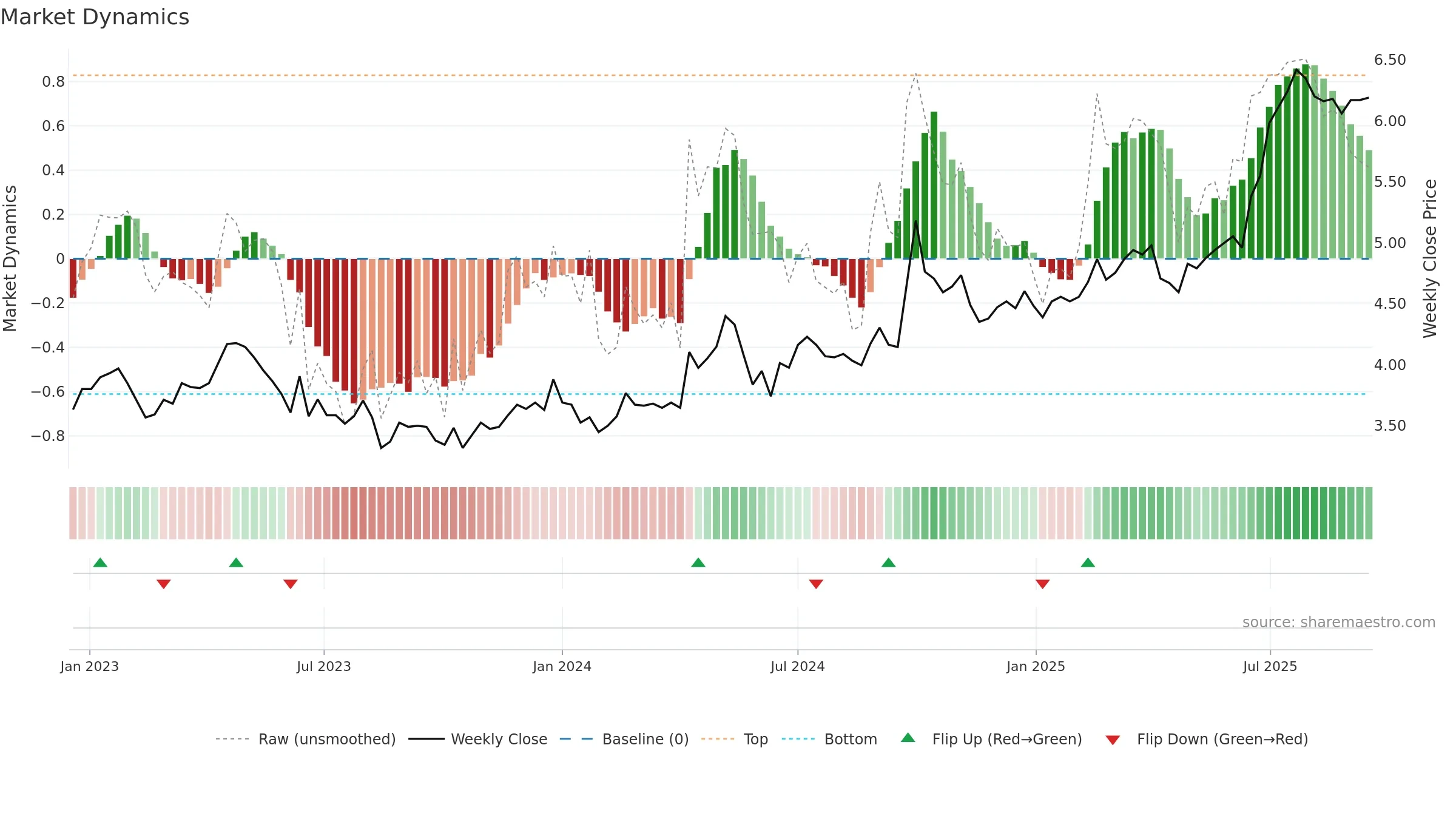This screenshot has height=819, width=1456.
Task: Click the Jan 2024 x-axis label
Action: coord(562,666)
